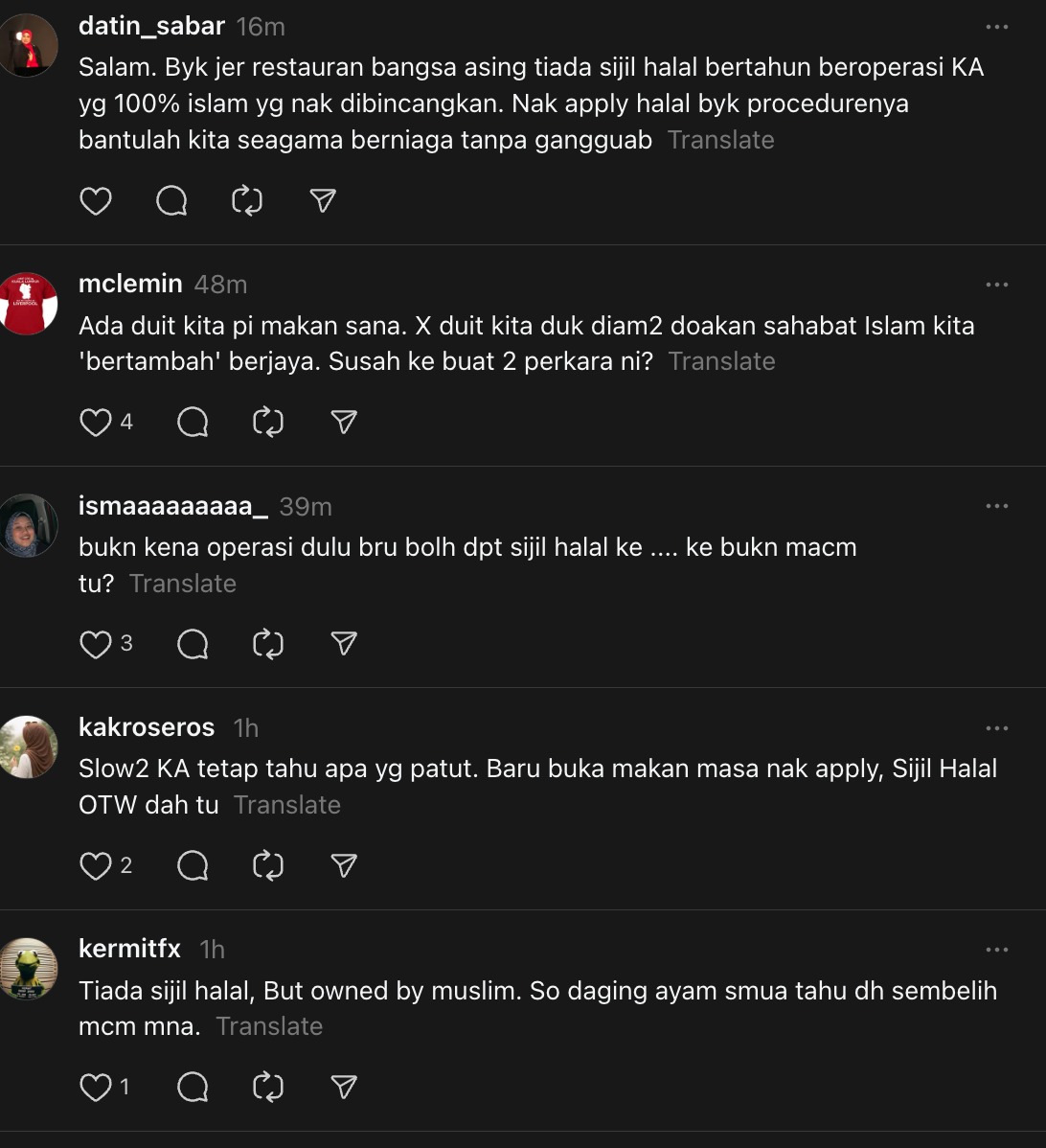The width and height of the screenshot is (1046, 1148).
Task: Open more options for mclemin's comment
Action: click(997, 284)
